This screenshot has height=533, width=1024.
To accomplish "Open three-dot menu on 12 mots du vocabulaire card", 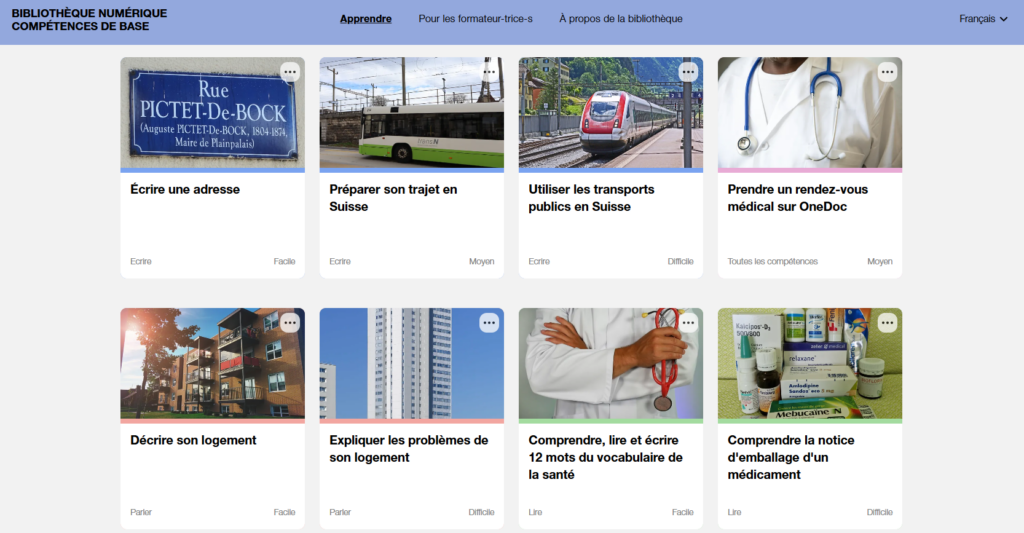I will click(688, 323).
